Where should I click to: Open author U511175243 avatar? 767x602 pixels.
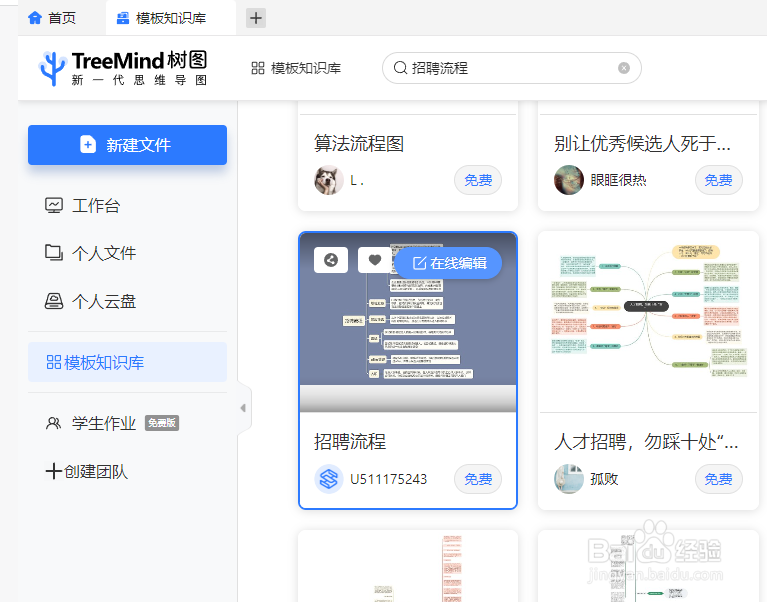click(328, 479)
